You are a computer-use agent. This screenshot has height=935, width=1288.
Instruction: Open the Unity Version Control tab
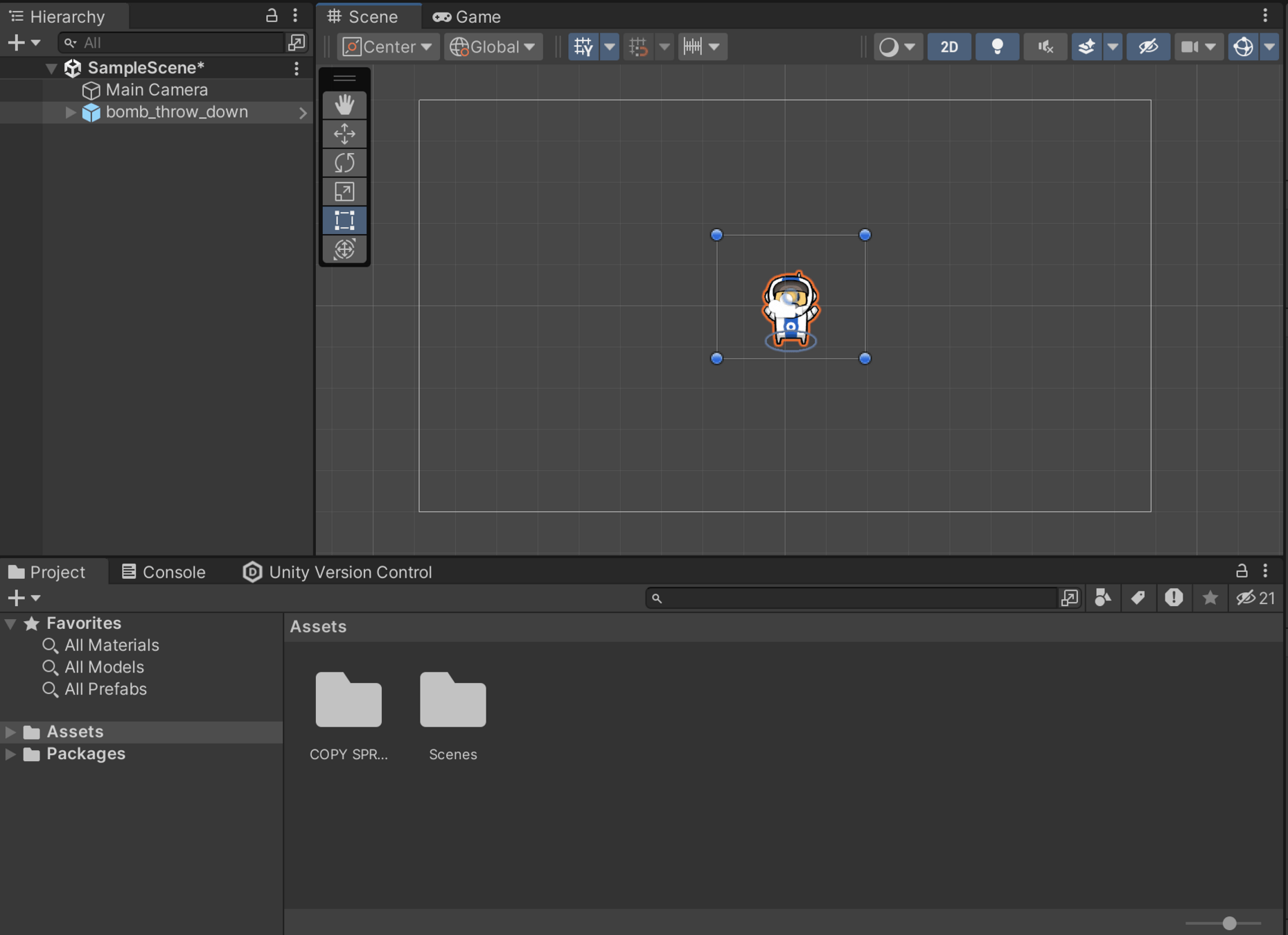337,572
